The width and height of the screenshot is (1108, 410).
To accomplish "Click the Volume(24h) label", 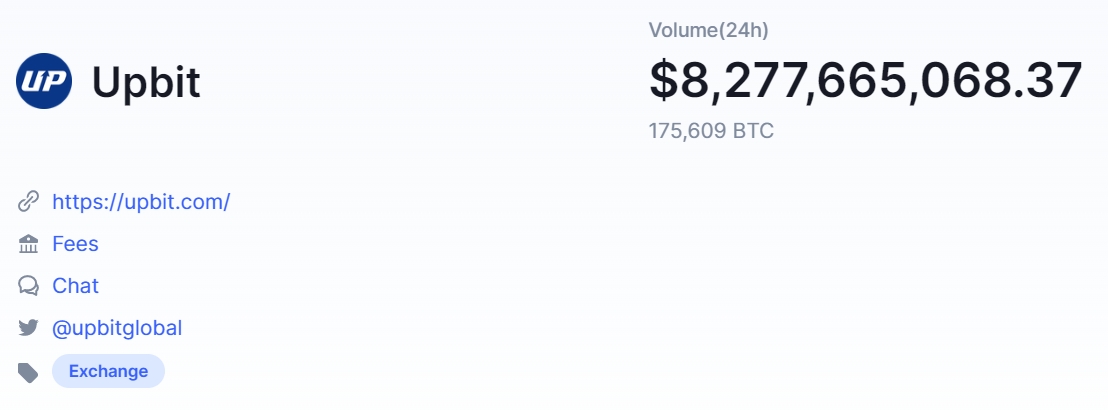I will [709, 30].
